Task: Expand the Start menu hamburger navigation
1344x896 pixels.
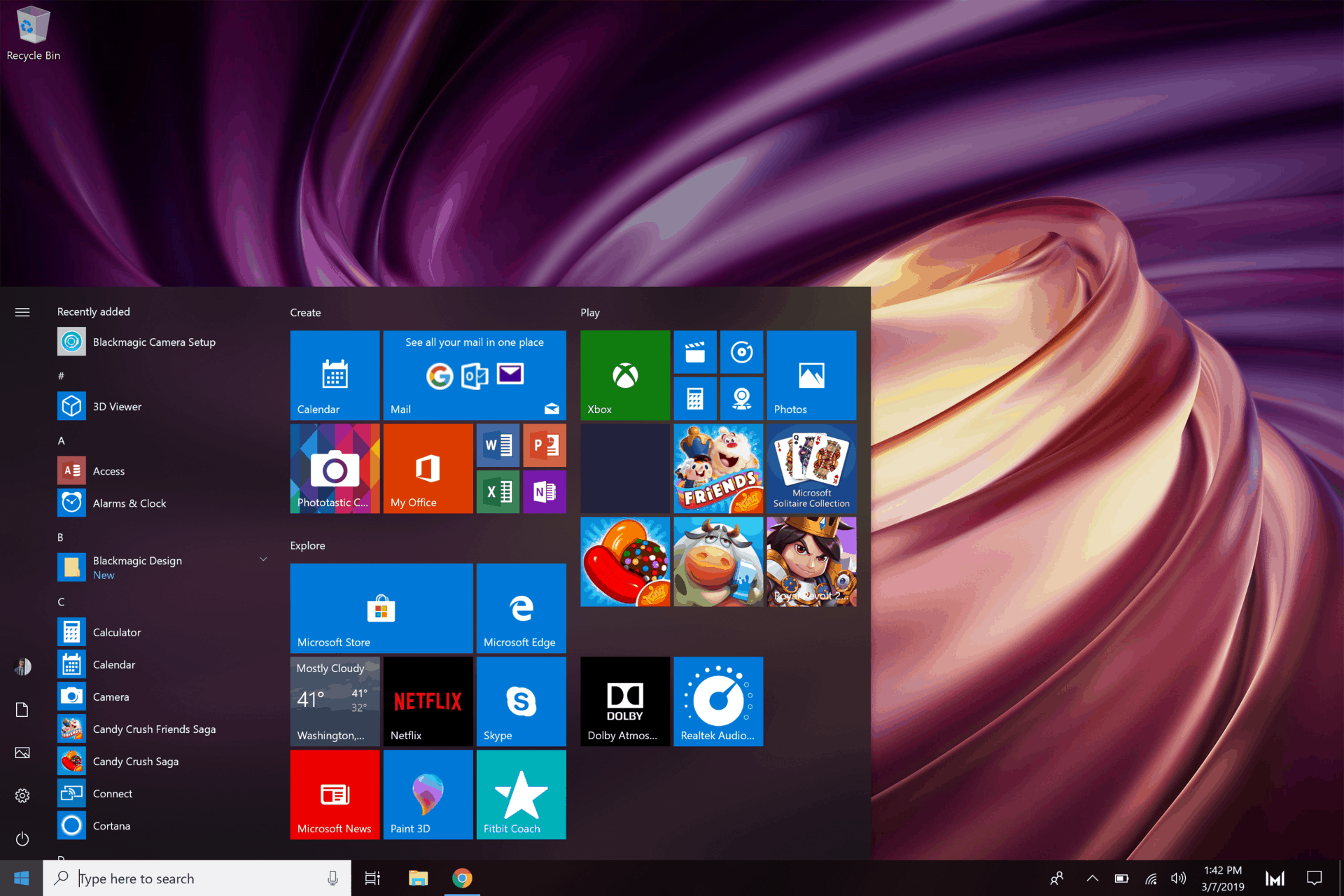Action: click(x=22, y=312)
